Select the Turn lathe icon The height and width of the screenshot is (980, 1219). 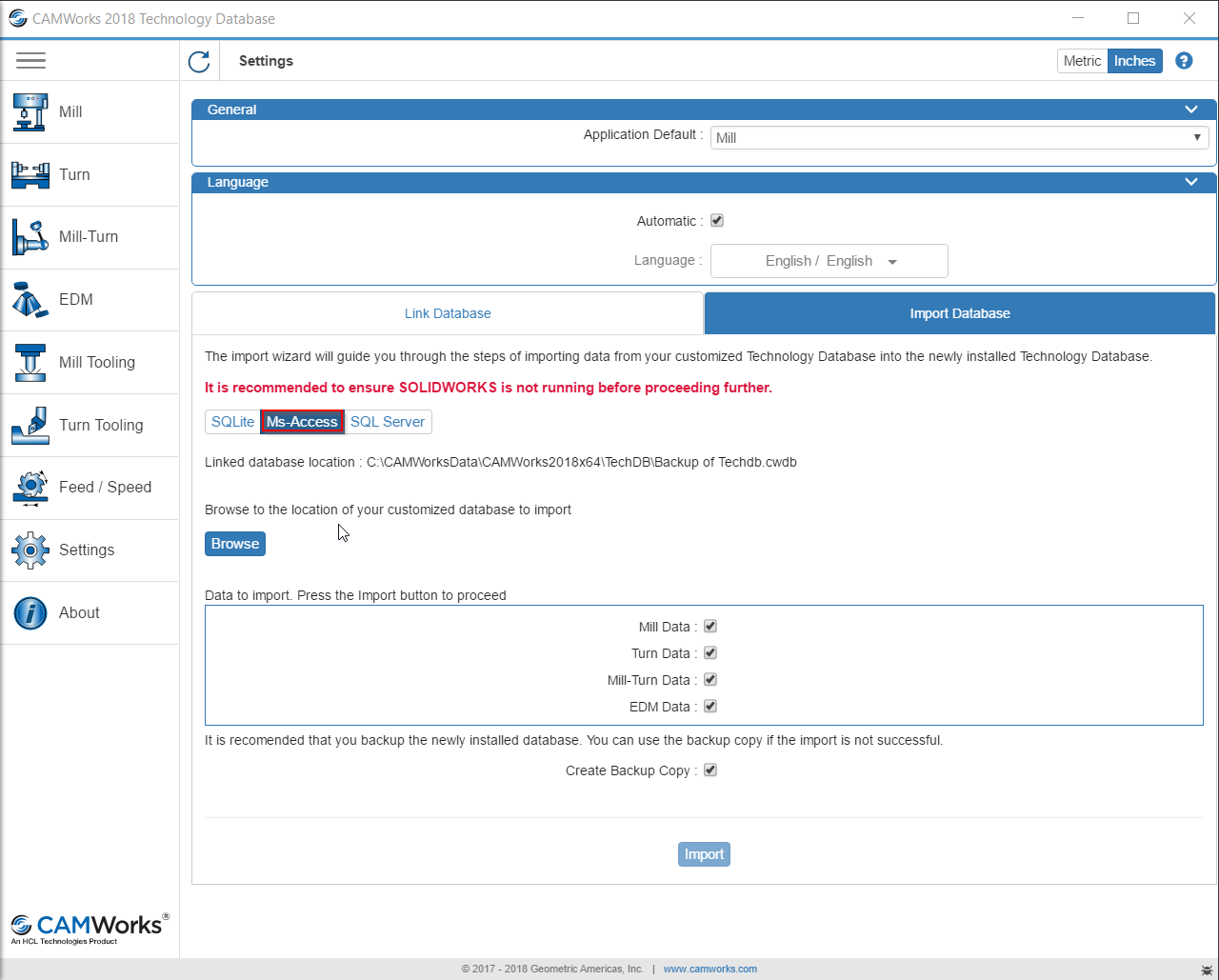pos(30,174)
